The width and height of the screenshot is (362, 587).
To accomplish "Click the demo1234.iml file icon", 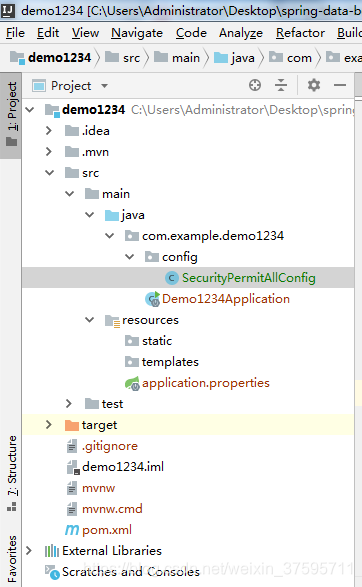I will click(73, 467).
